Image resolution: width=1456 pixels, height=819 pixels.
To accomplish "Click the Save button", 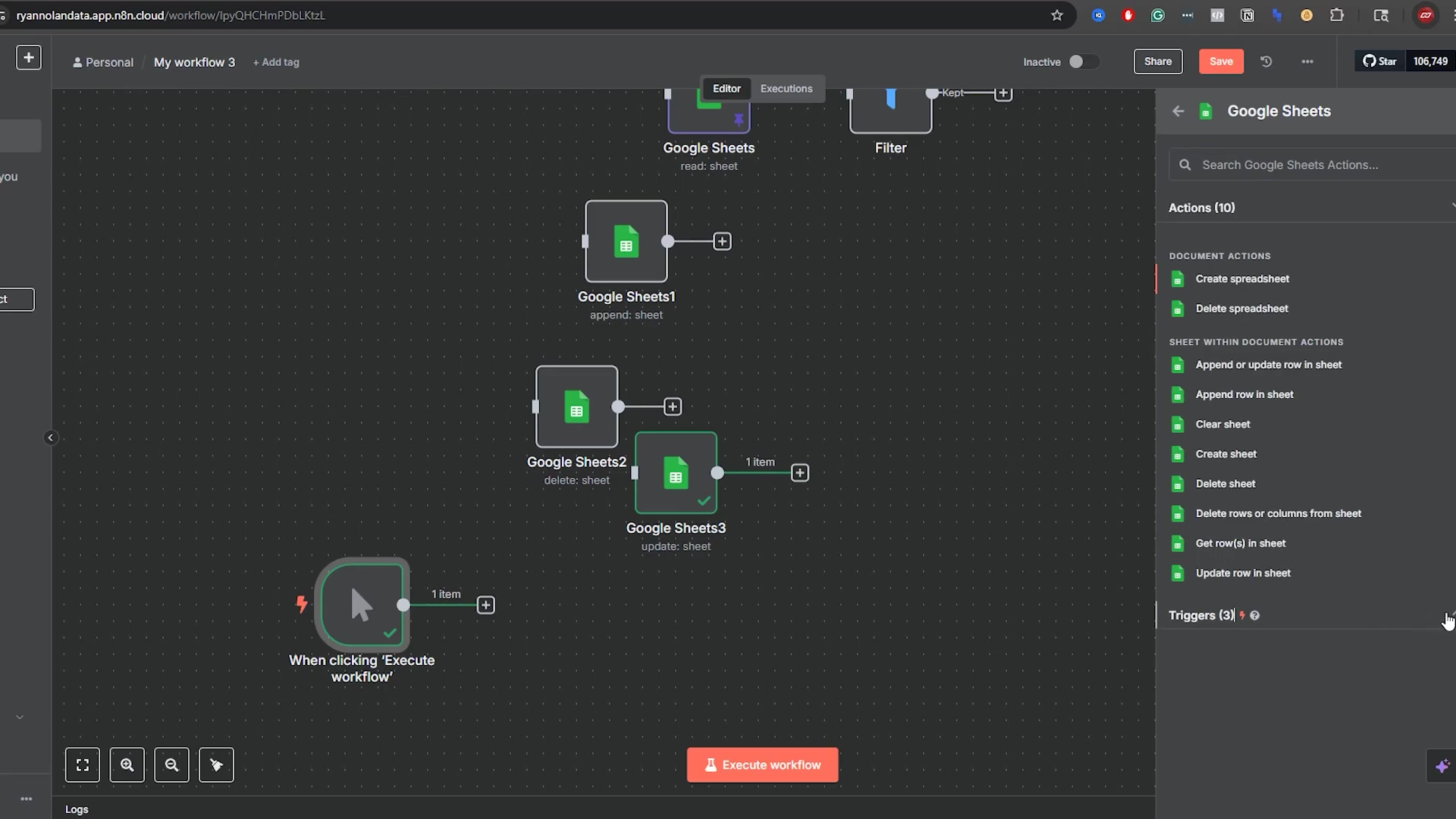I will 1221,61.
